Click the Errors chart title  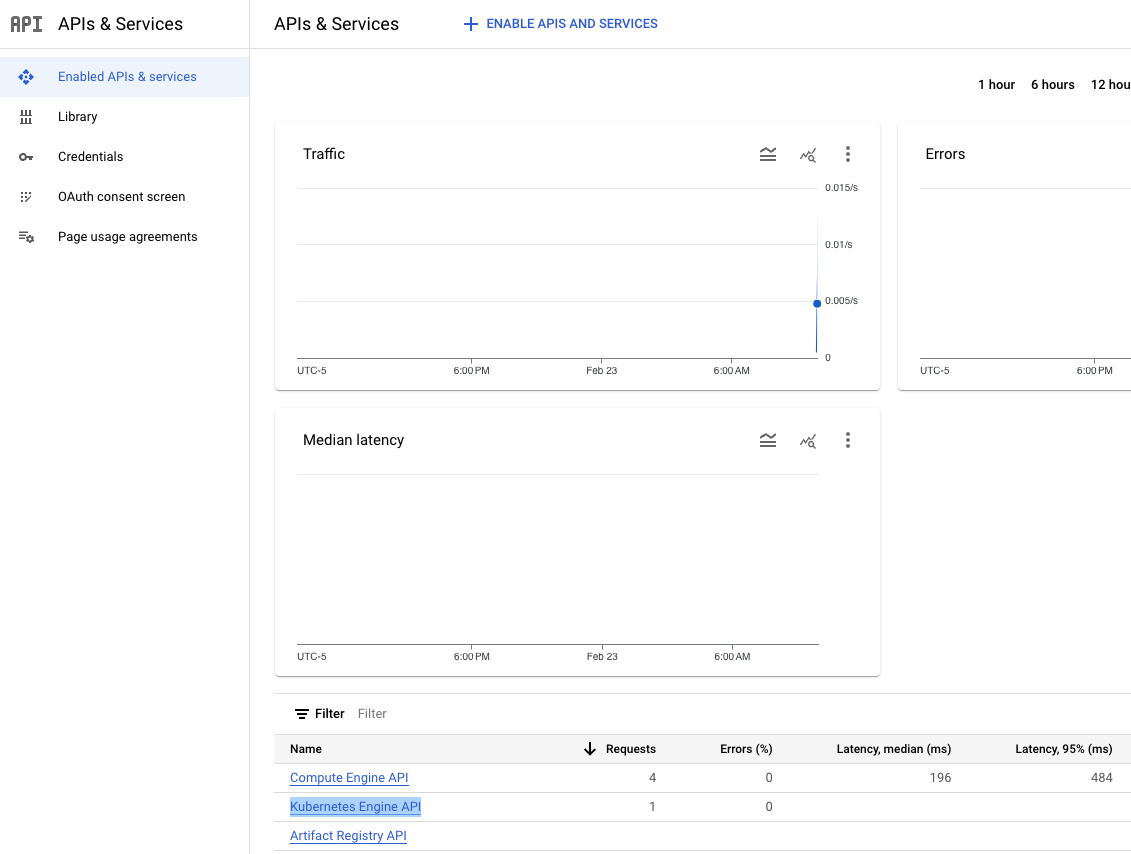pyautogui.click(x=945, y=154)
